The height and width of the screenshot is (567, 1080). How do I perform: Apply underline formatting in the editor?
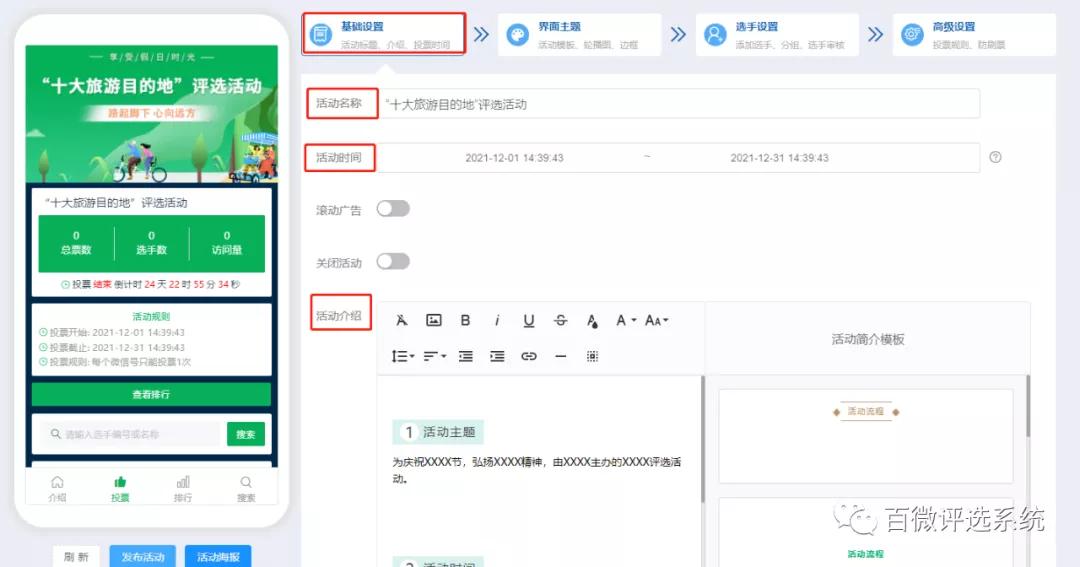click(529, 320)
